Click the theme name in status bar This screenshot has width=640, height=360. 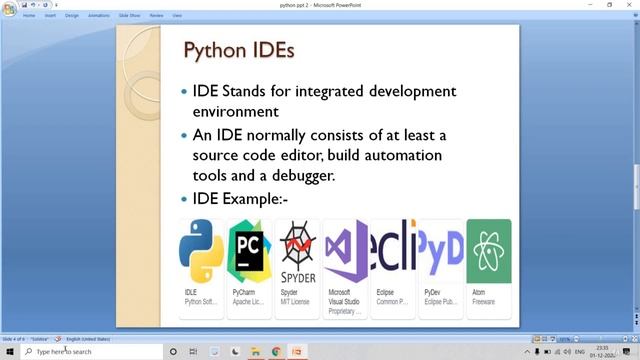[x=40, y=339]
